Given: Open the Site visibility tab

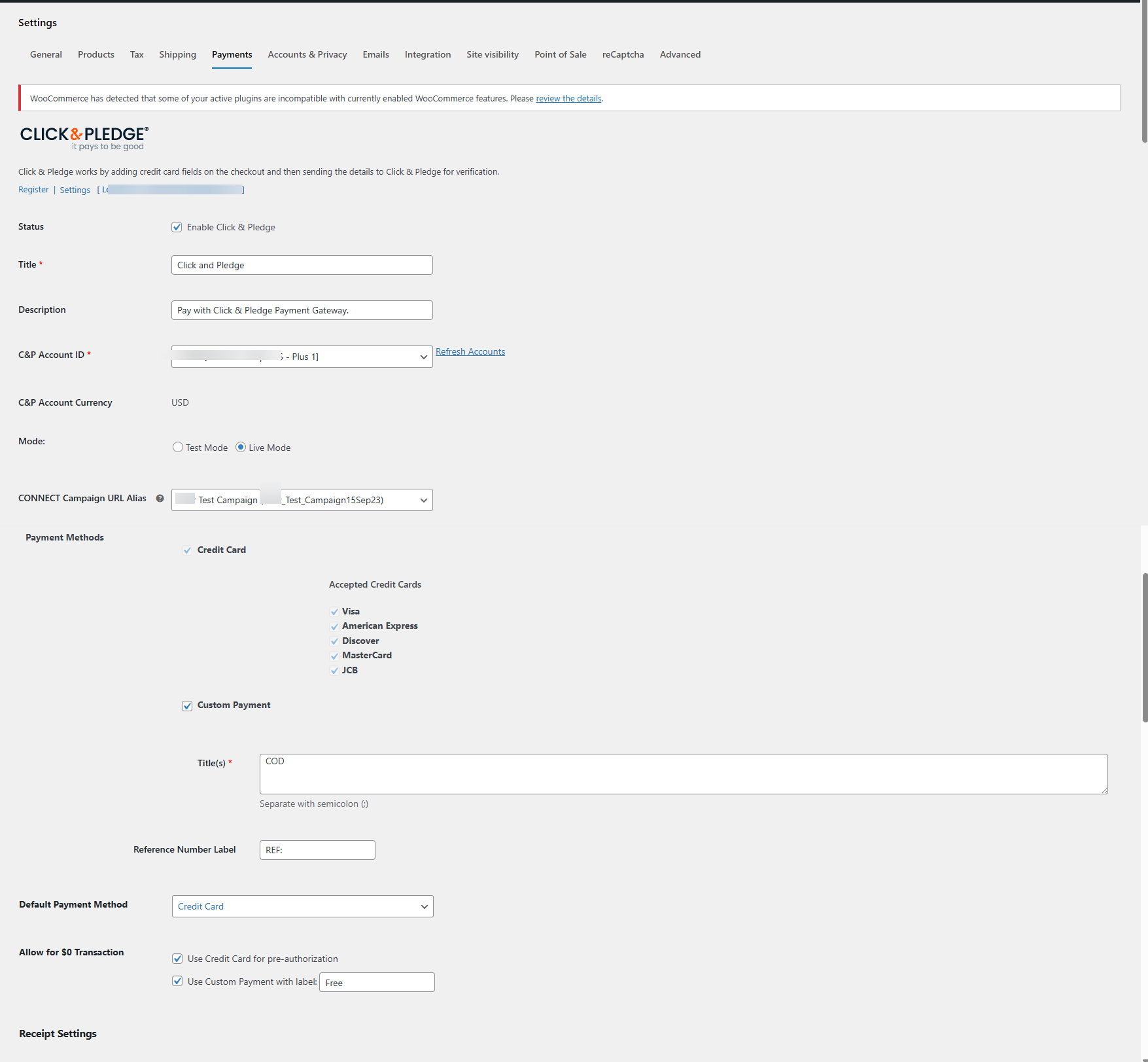Looking at the screenshot, I should [x=493, y=54].
